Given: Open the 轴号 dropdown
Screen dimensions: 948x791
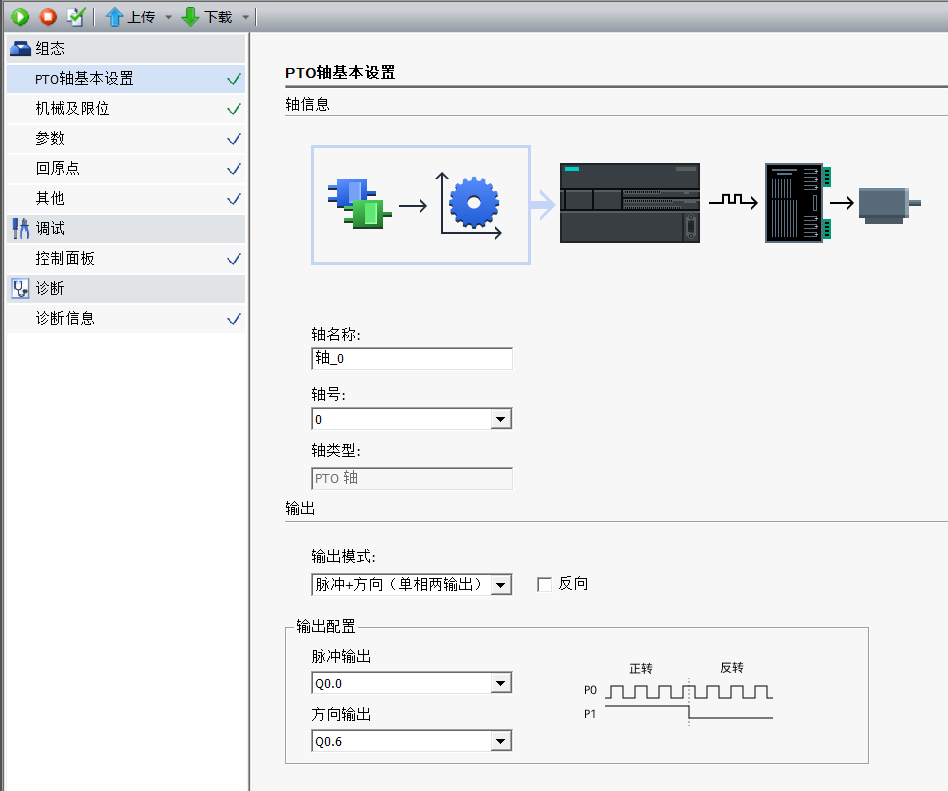Looking at the screenshot, I should tap(501, 419).
